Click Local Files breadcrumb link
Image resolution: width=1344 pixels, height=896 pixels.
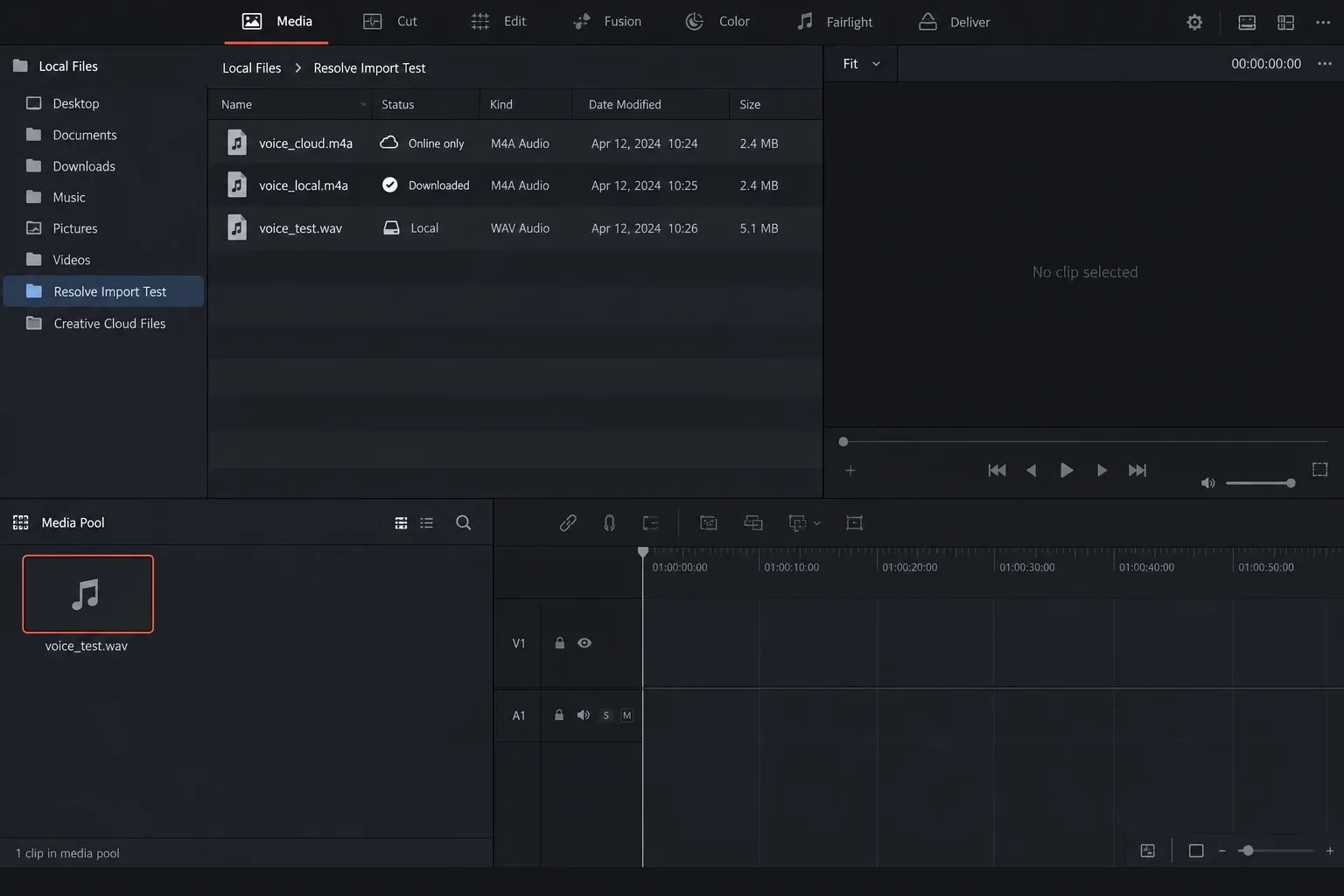251,67
